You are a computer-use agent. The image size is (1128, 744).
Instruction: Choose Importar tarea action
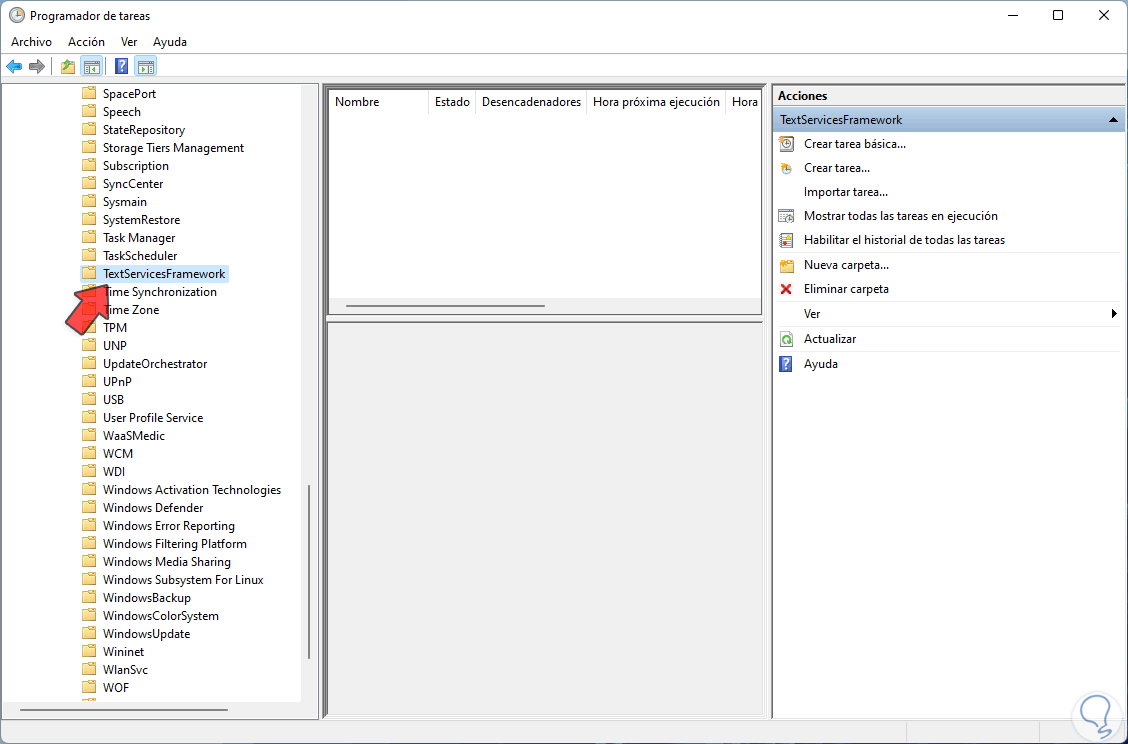pyautogui.click(x=846, y=192)
